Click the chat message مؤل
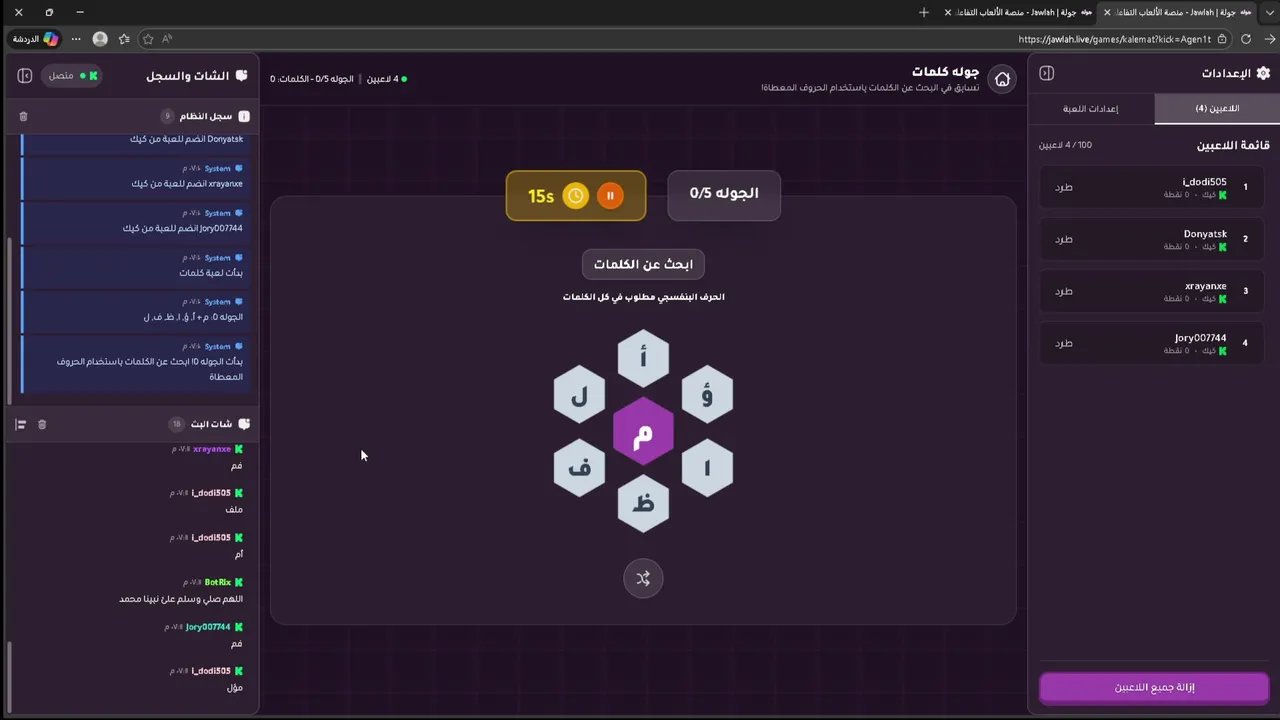This screenshot has width=1280, height=720. [235, 688]
